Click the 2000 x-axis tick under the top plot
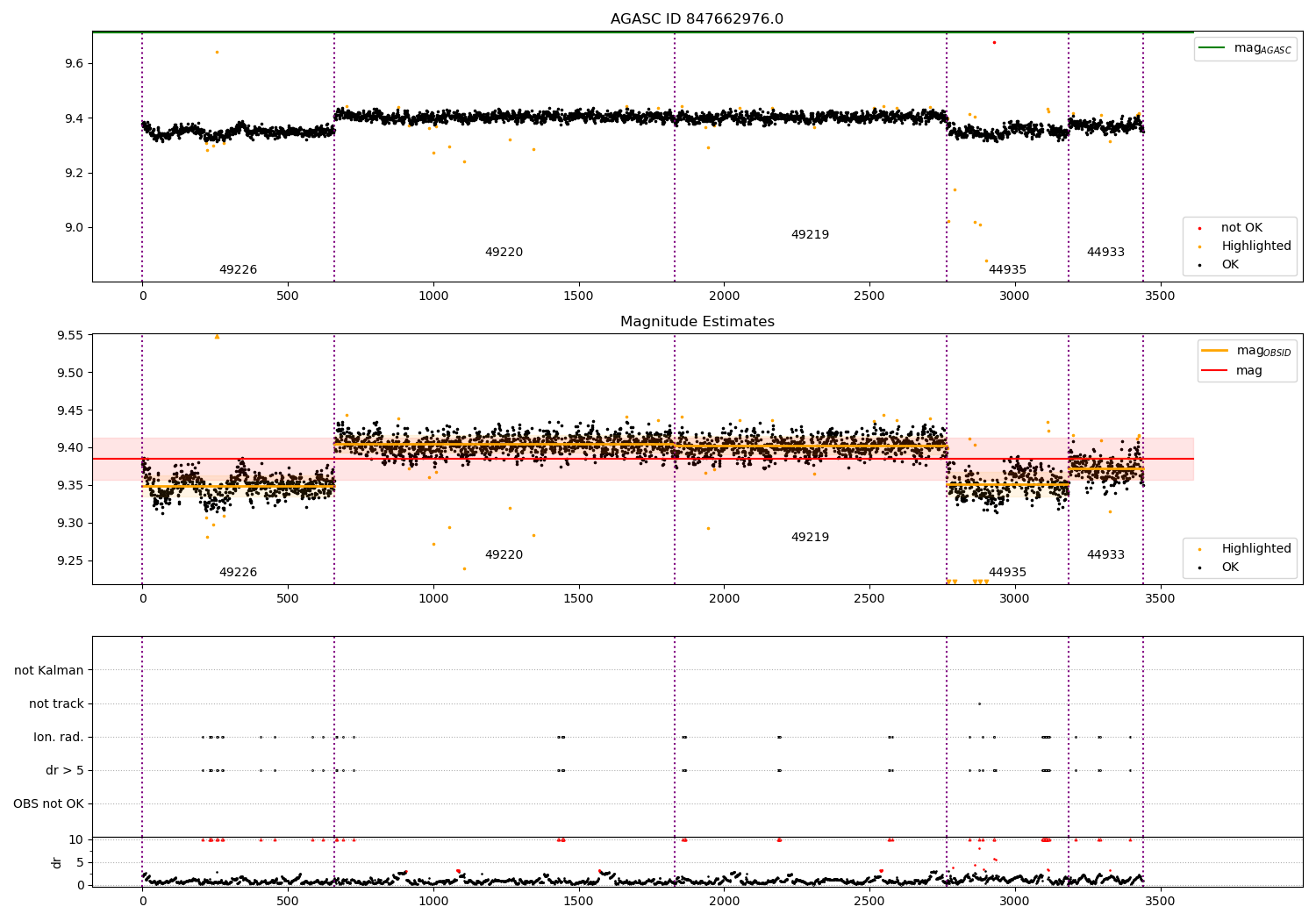The height and width of the screenshot is (921, 1316). 724,296
